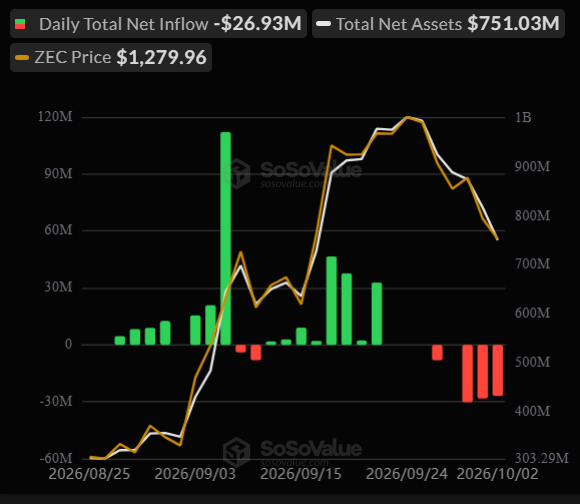
Task: Toggle the Total Net Assets legend
Action: tap(438, 24)
